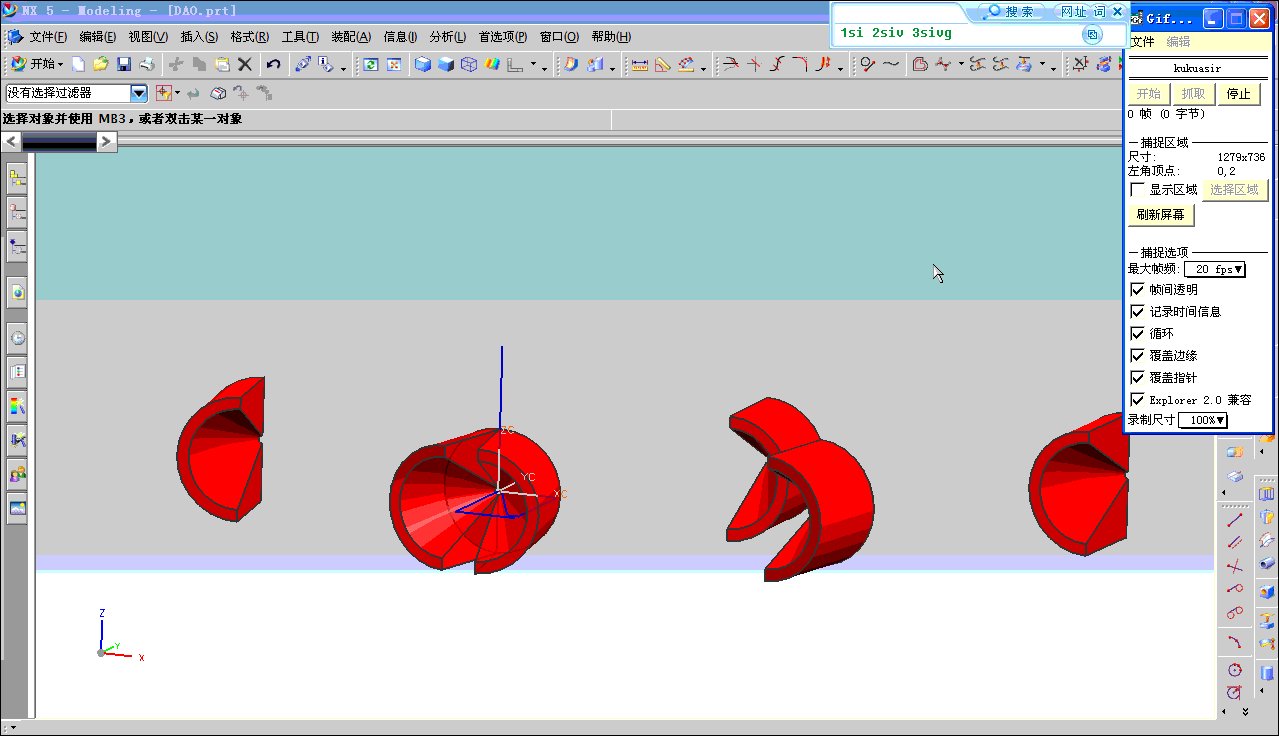Open the 视图(V) menu

point(148,37)
